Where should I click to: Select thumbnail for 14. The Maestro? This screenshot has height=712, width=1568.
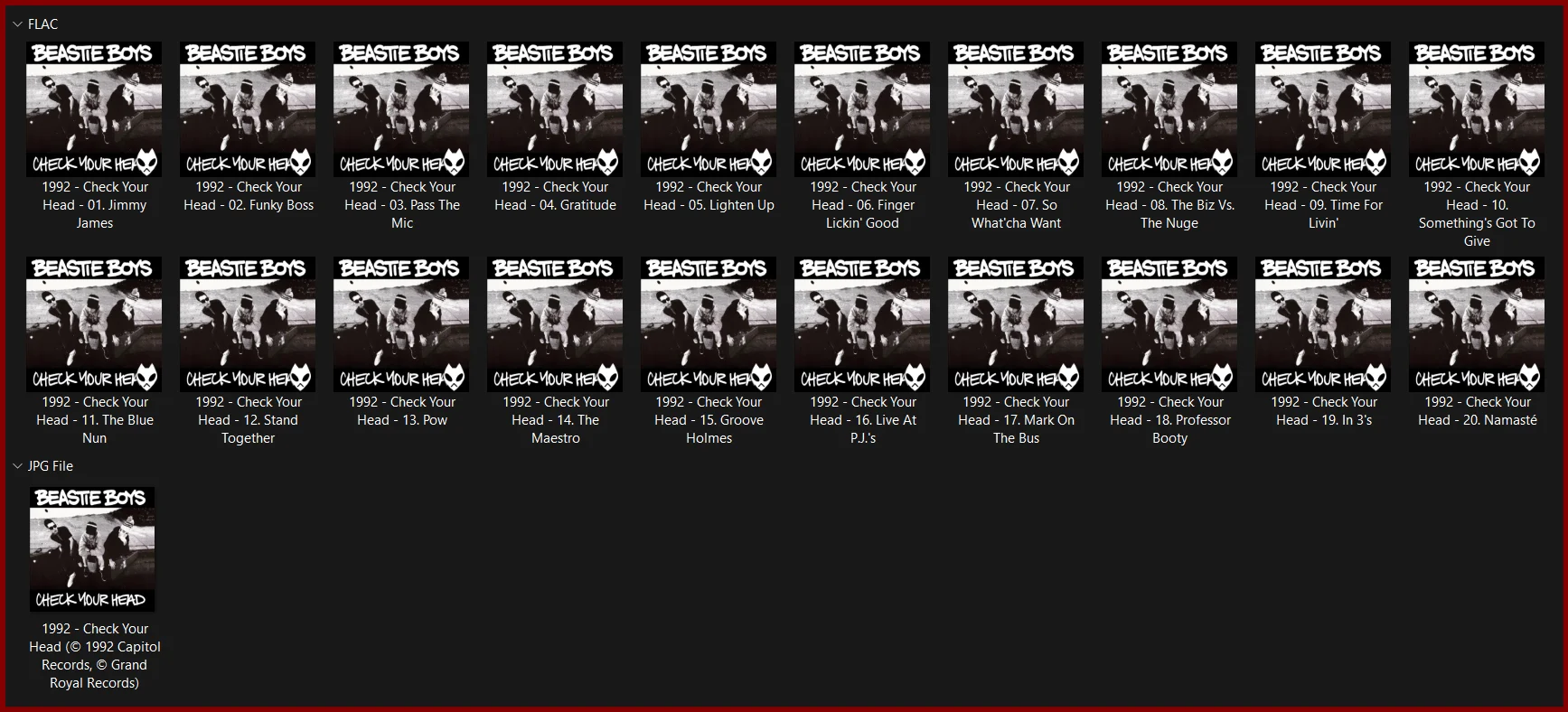pos(555,323)
